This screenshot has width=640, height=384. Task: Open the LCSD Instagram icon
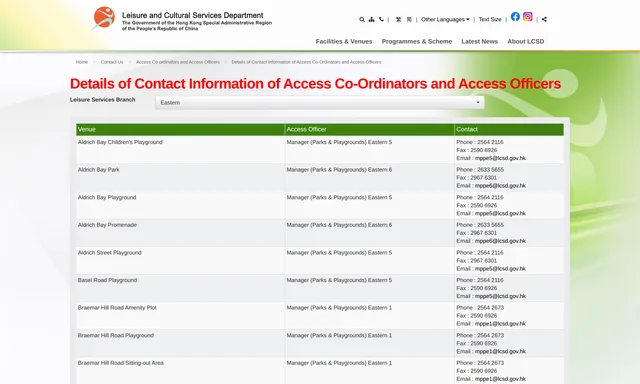(x=528, y=16)
